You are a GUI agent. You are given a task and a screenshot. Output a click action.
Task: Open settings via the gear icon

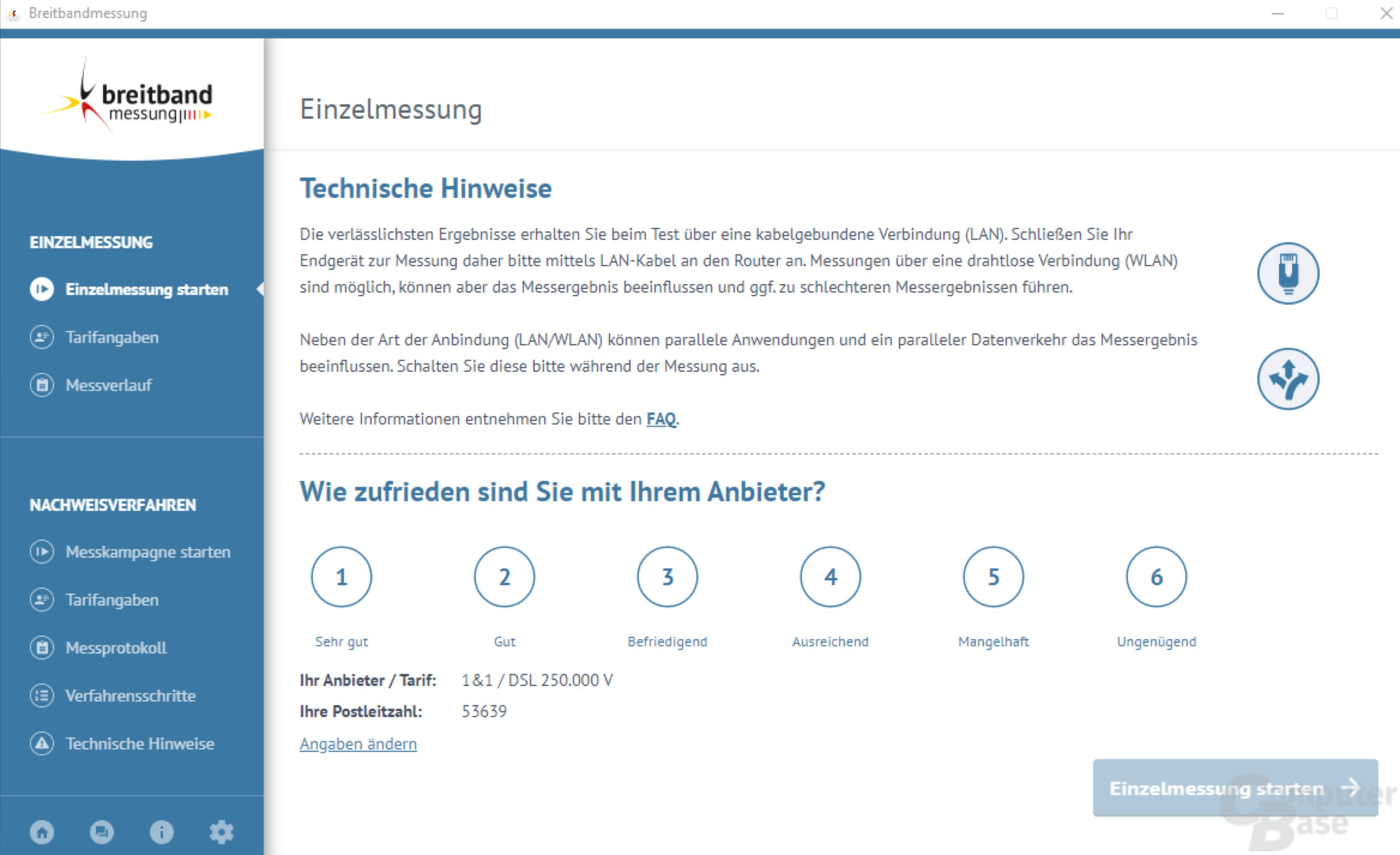tap(222, 832)
